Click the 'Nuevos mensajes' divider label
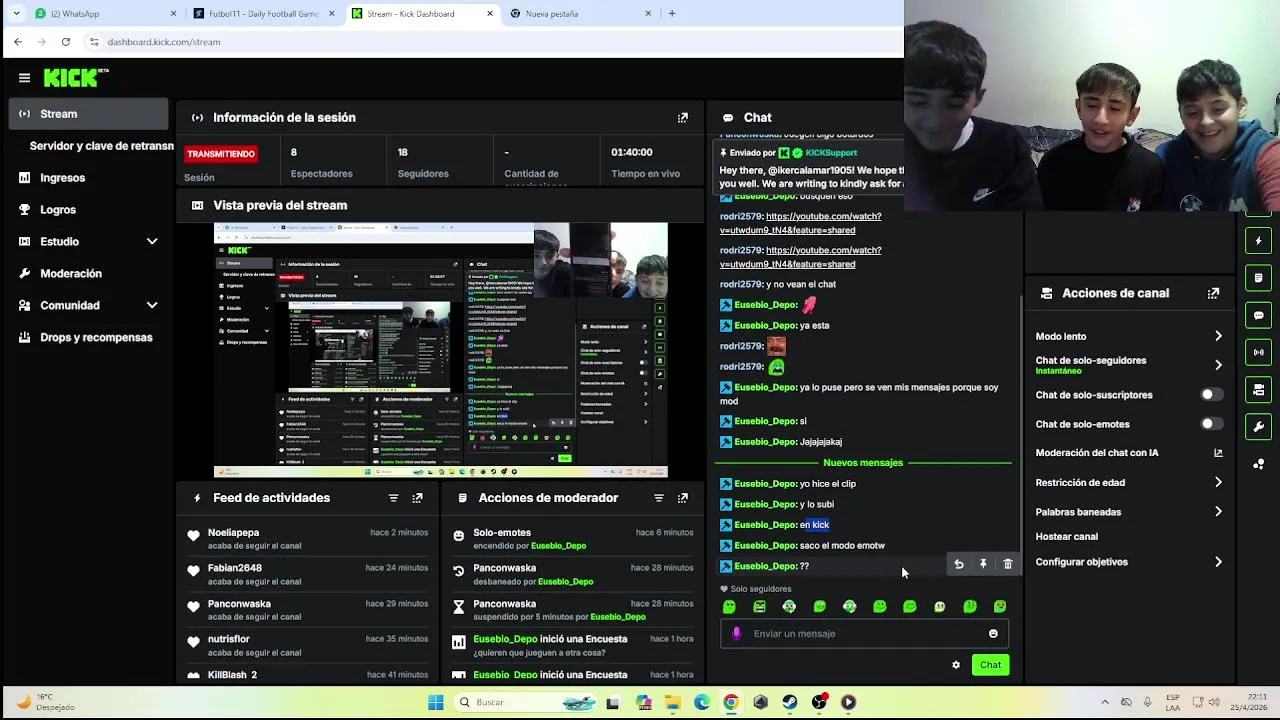1280x720 pixels. point(863,463)
